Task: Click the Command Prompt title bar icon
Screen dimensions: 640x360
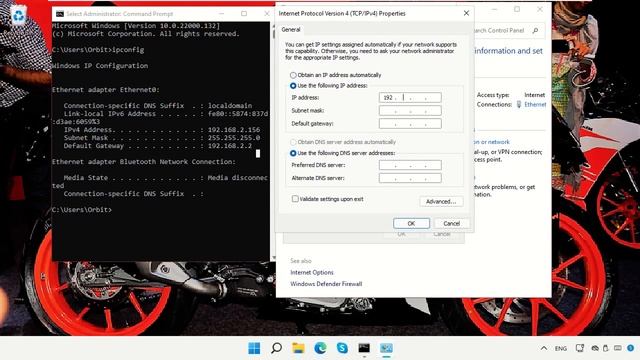Action: pyautogui.click(x=60, y=14)
